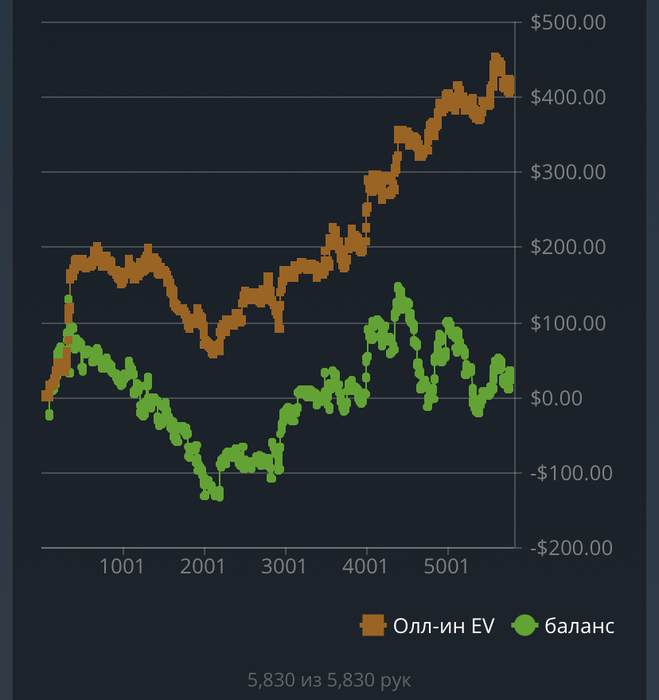The image size is (659, 700).
Task: Click the green balance line's lowest point
Action: [x=217, y=494]
